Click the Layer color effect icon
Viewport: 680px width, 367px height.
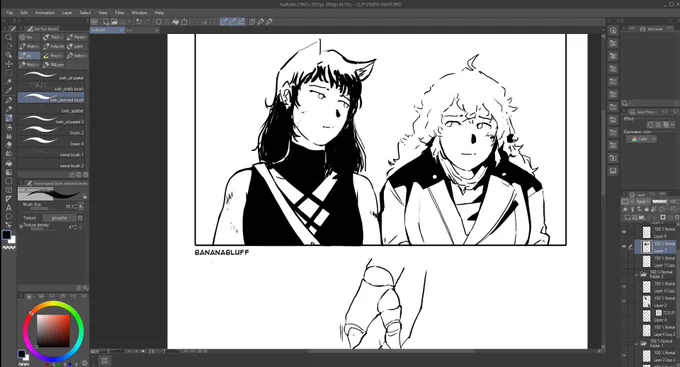click(666, 125)
